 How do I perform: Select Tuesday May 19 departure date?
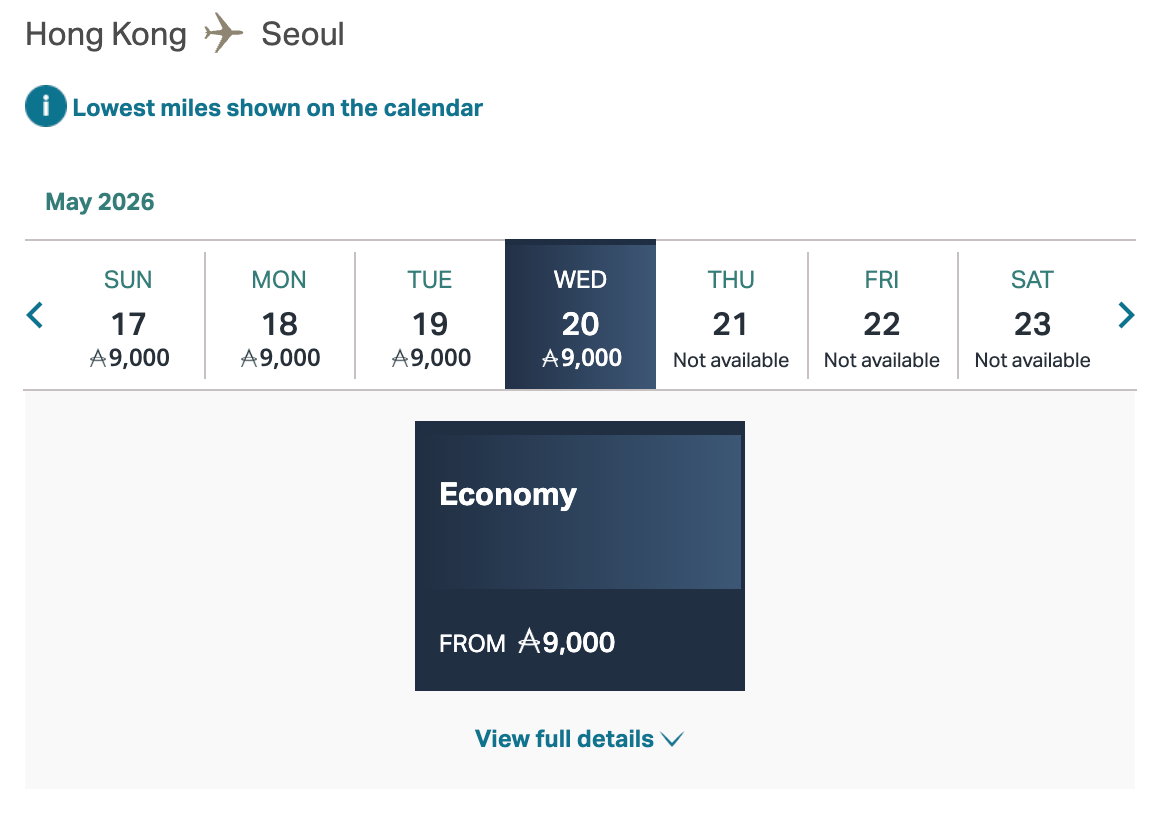[429, 314]
